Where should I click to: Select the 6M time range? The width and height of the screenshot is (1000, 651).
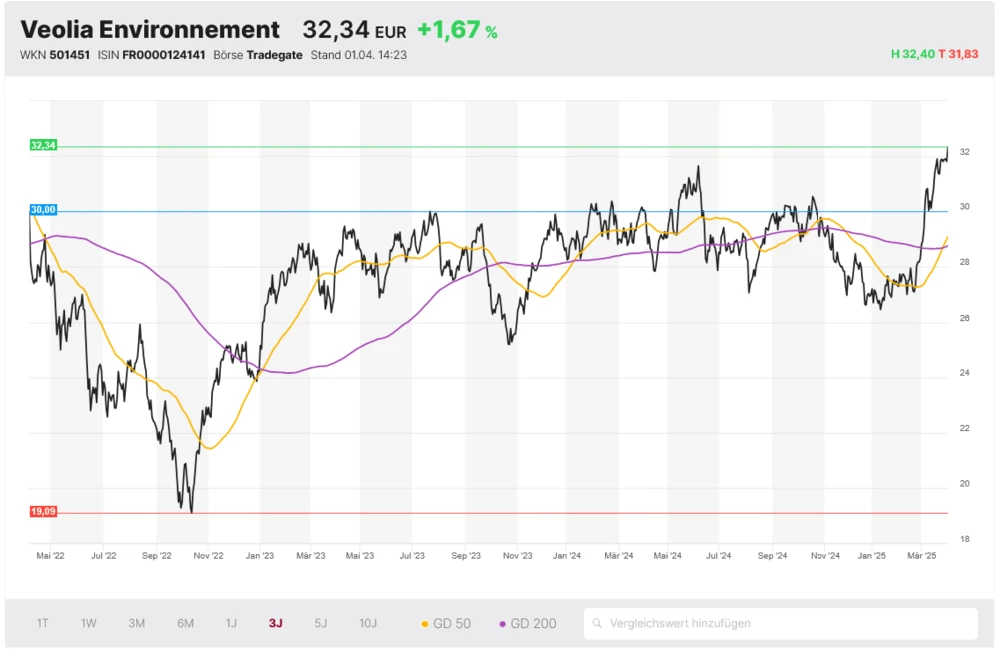(186, 623)
